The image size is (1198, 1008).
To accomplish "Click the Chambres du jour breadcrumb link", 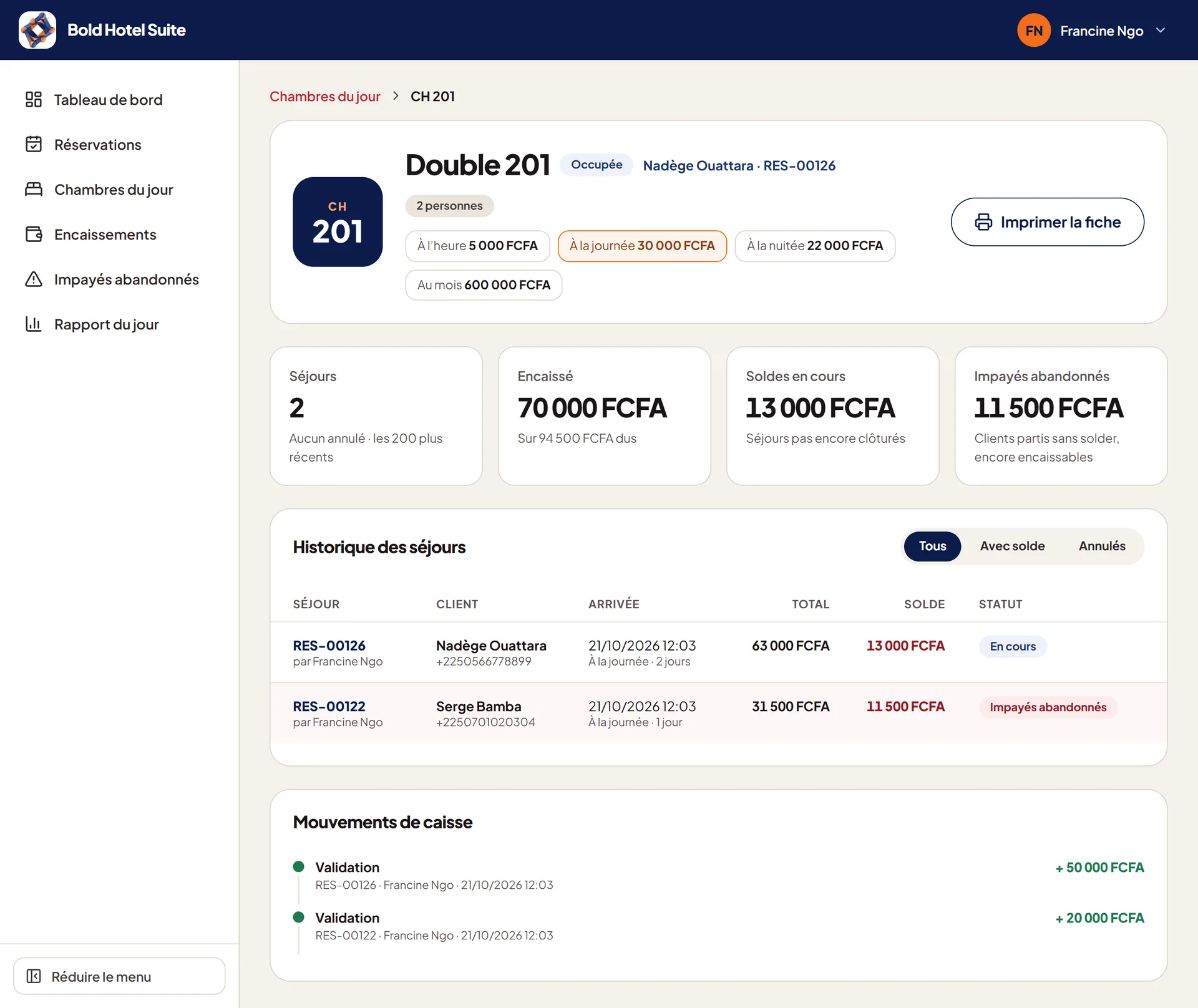I will click(x=324, y=96).
